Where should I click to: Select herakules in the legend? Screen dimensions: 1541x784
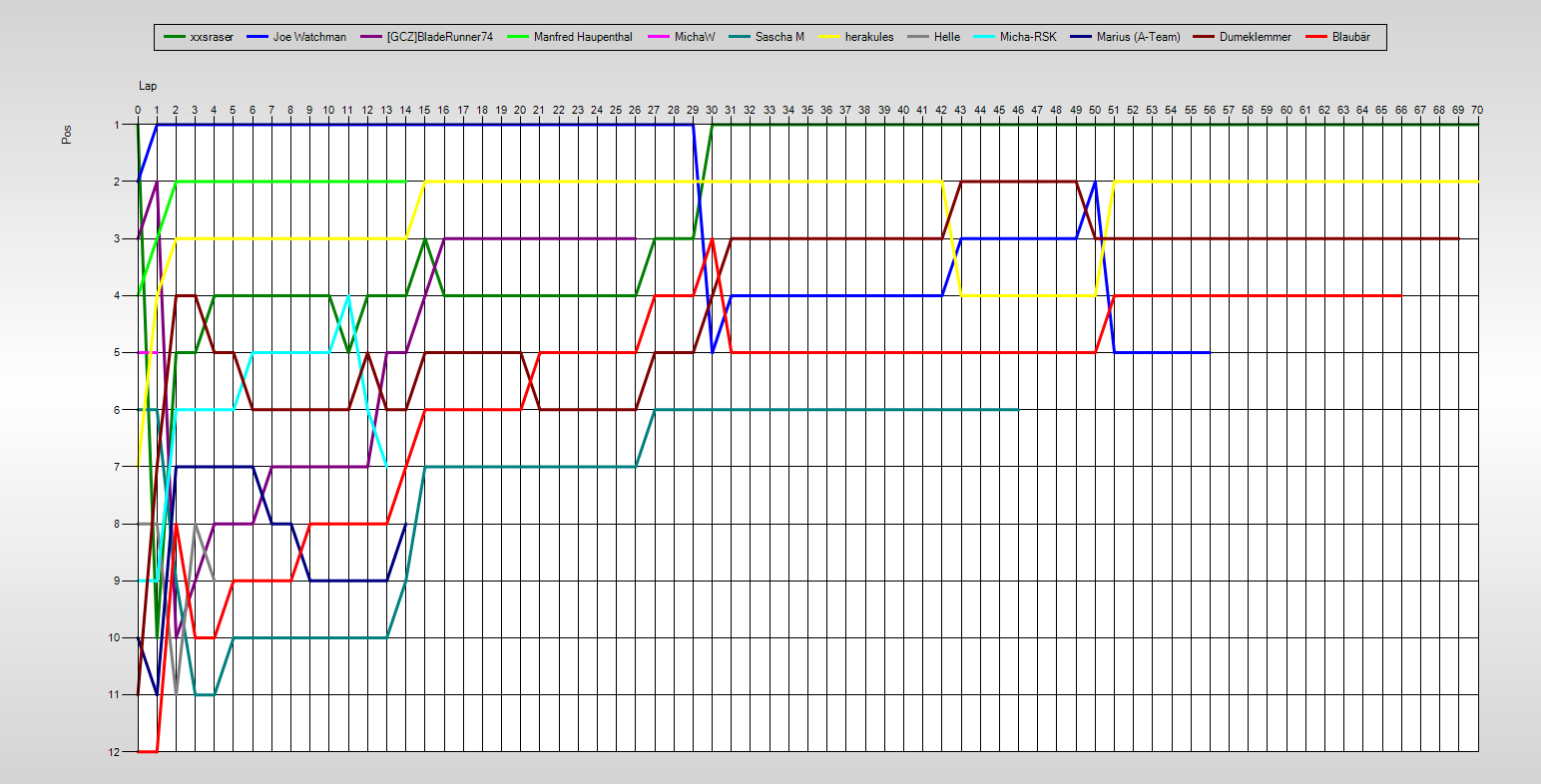pyautogui.click(x=869, y=37)
